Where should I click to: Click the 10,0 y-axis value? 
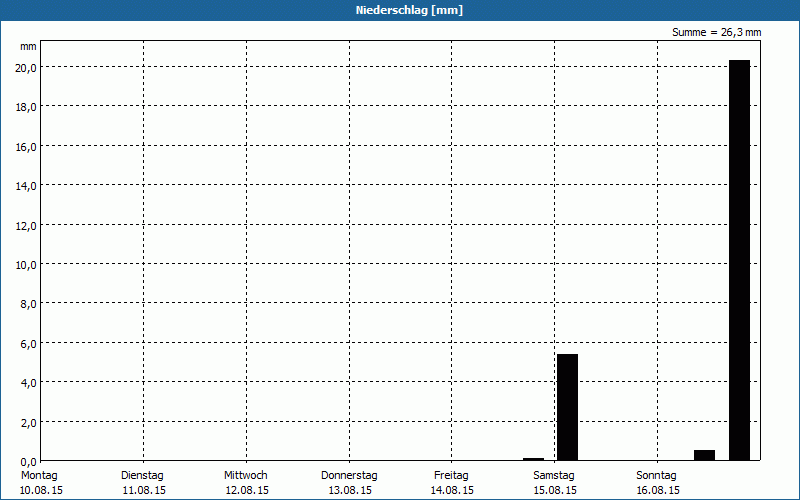pos(26,265)
